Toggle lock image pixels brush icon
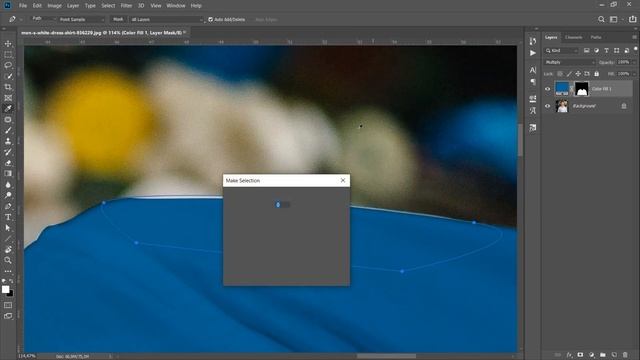Image resolution: width=640 pixels, height=360 pixels. pos(569,74)
